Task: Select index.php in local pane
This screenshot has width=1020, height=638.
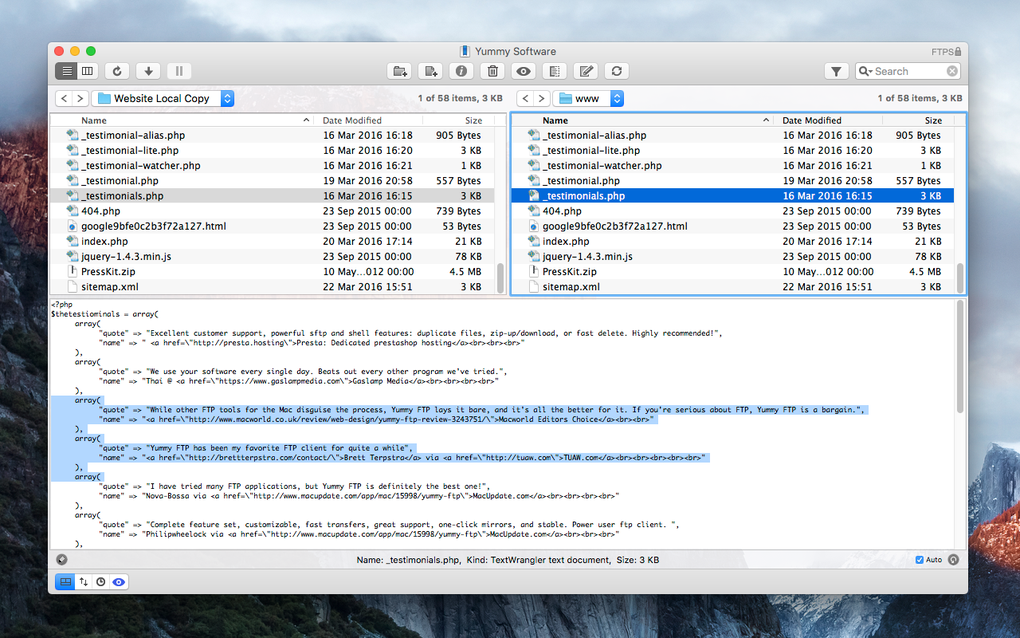Action: [x=273, y=241]
